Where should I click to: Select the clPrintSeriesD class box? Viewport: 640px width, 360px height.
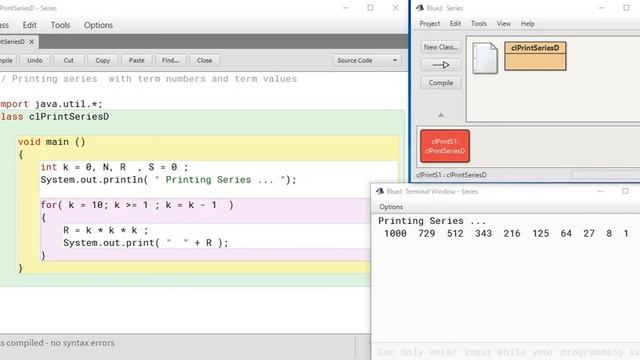click(x=535, y=56)
